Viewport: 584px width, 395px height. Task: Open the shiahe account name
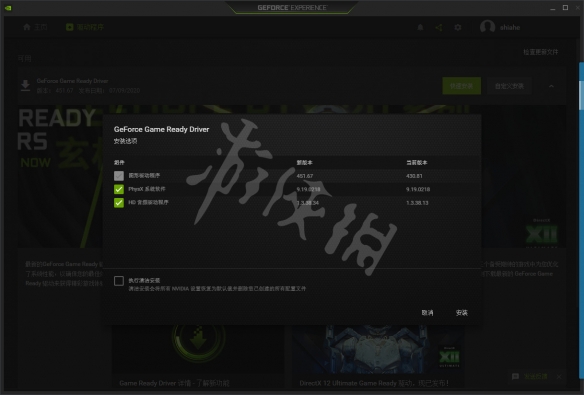tap(510, 27)
